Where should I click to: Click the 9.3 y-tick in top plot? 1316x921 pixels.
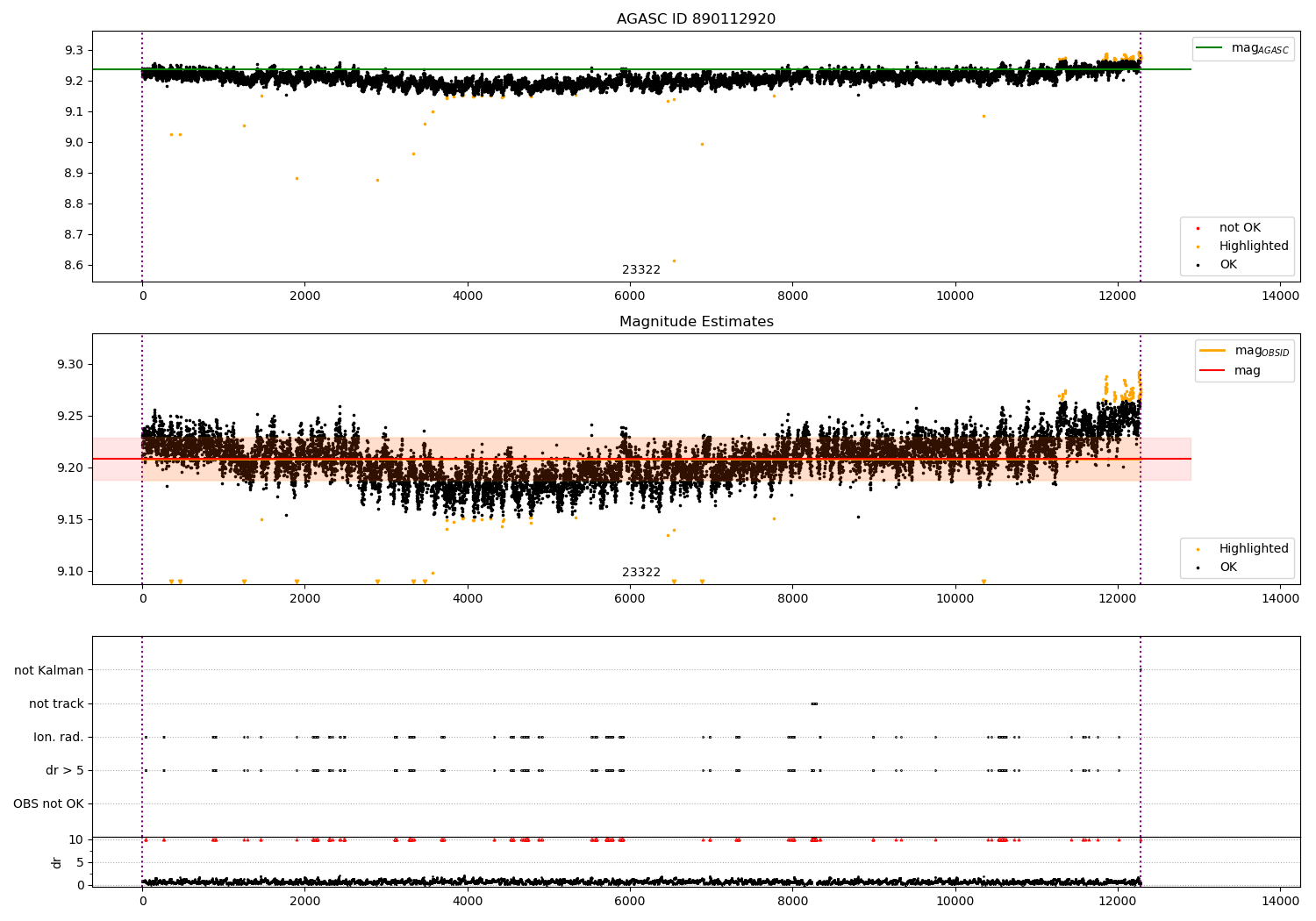pos(74,50)
